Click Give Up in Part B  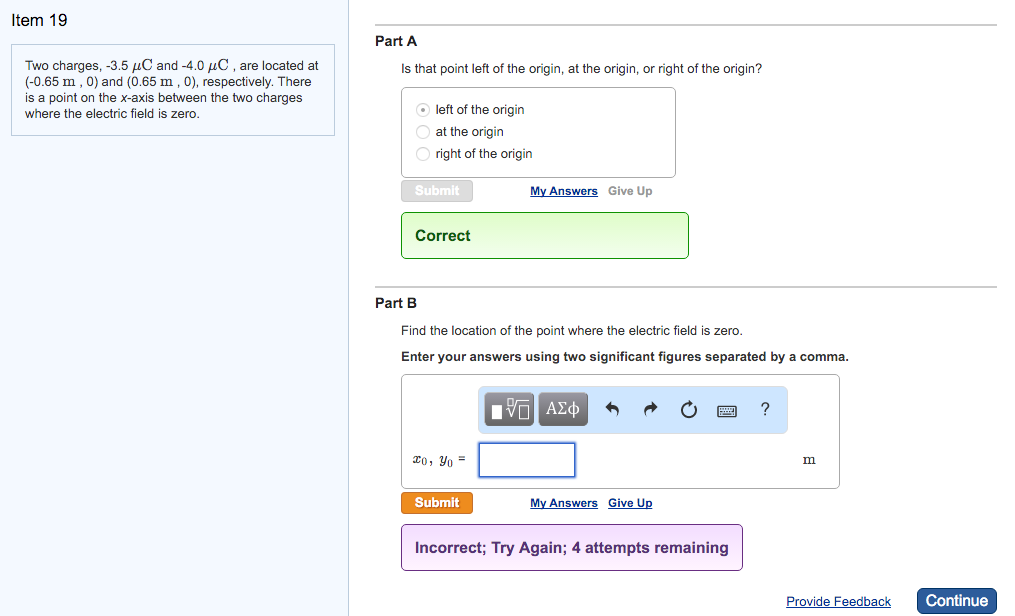pyautogui.click(x=630, y=503)
